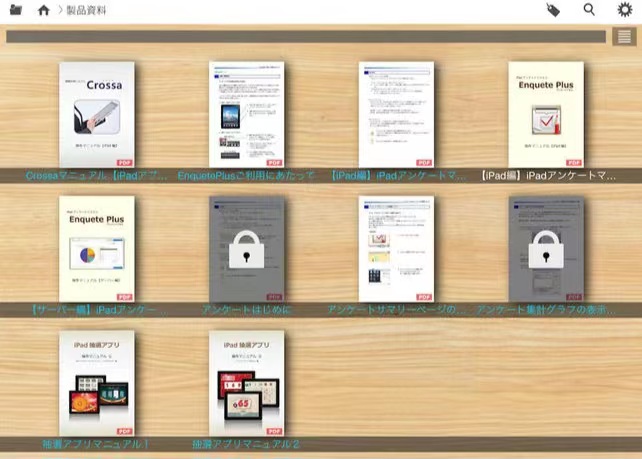Click the 抽選アプリマニュアル1 title label
This screenshot has height=459, width=642.
tap(95, 444)
